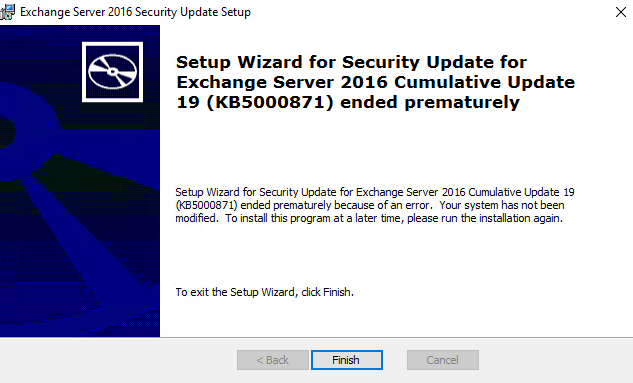Click the line 'To exit the Setup Wizard'
This screenshot has width=633, height=383.
coord(264,292)
